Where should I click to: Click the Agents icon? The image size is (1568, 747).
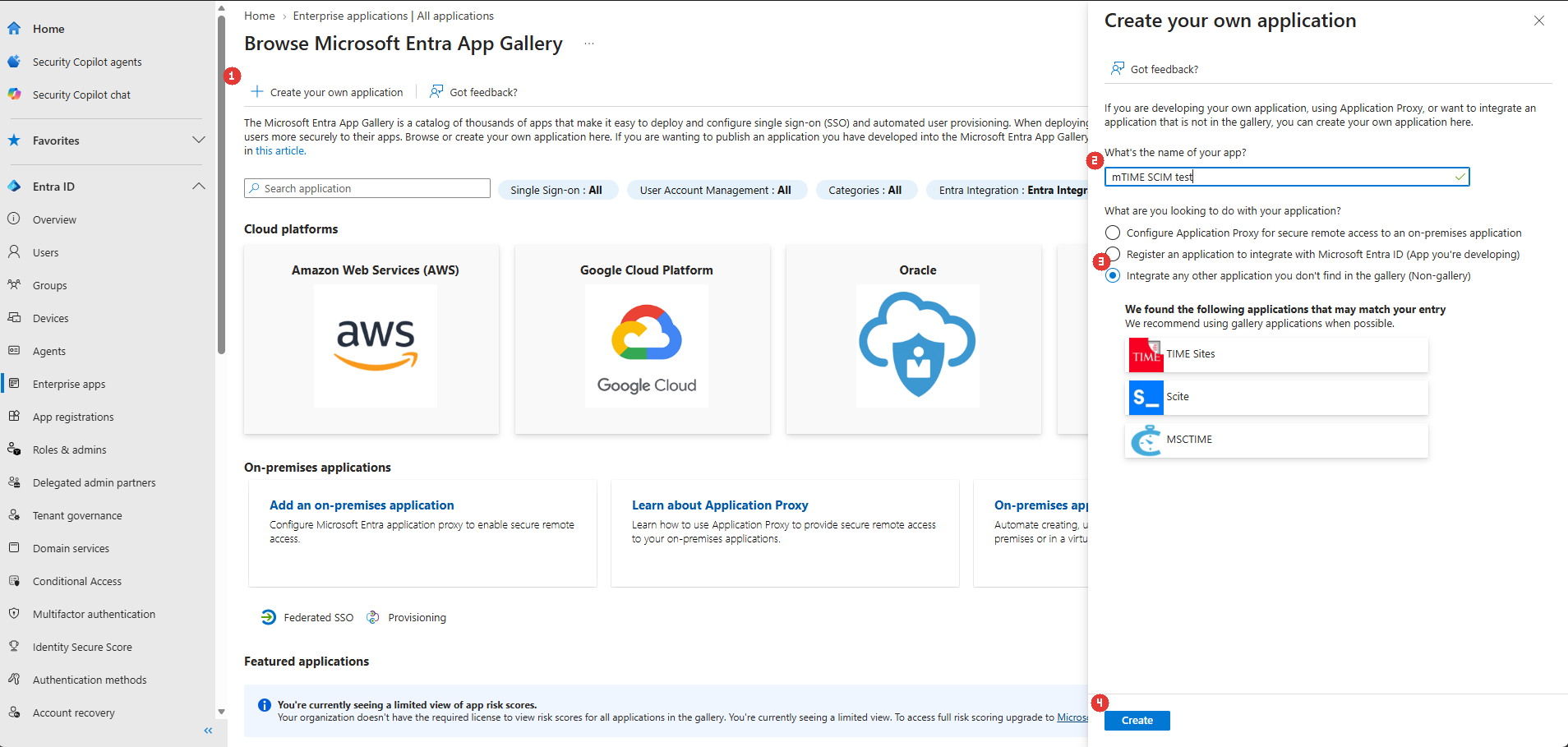coord(14,351)
